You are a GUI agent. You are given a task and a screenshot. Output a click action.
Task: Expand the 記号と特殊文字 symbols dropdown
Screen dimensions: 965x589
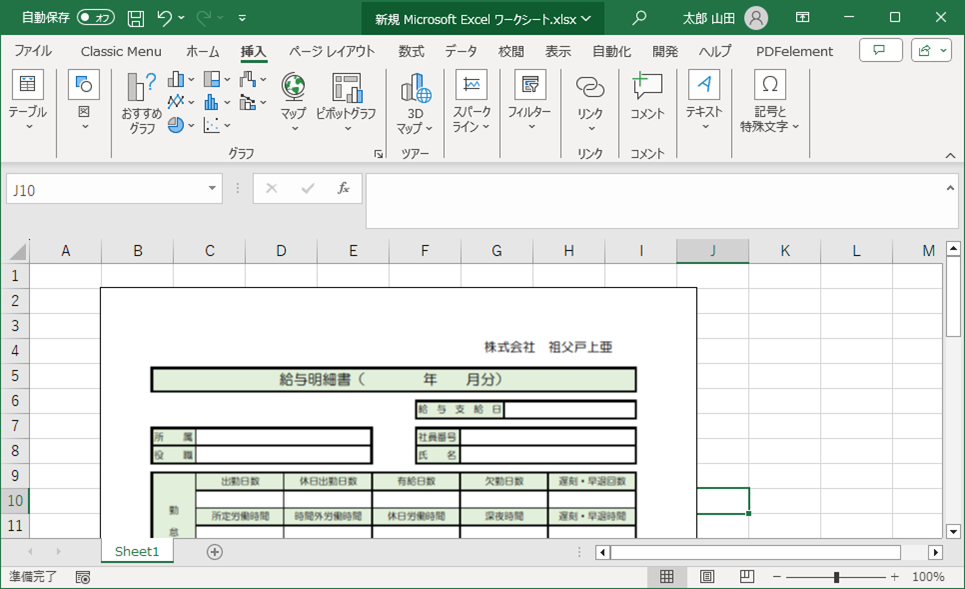pos(770,103)
